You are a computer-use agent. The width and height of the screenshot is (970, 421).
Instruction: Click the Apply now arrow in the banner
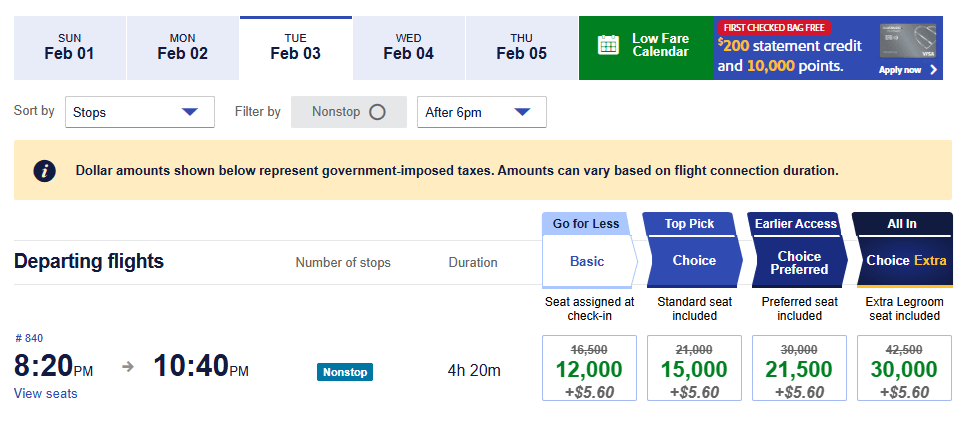(932, 70)
